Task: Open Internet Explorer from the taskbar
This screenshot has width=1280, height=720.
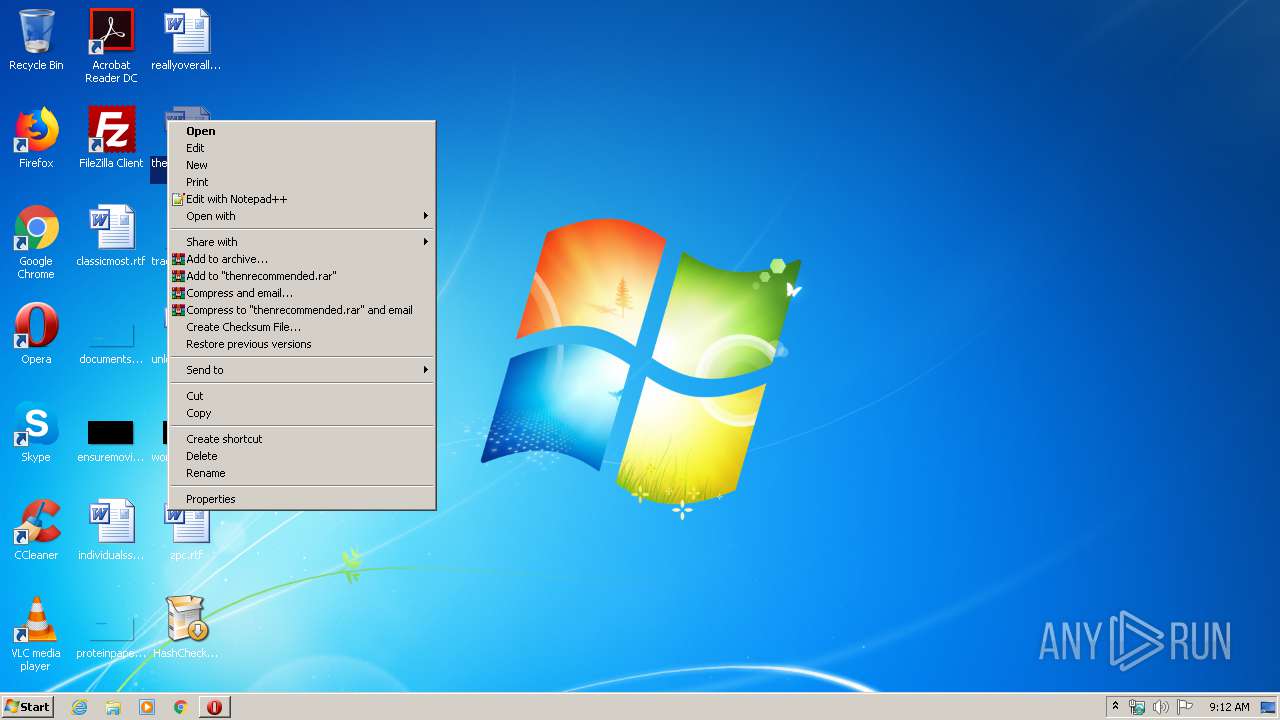Action: 80,707
